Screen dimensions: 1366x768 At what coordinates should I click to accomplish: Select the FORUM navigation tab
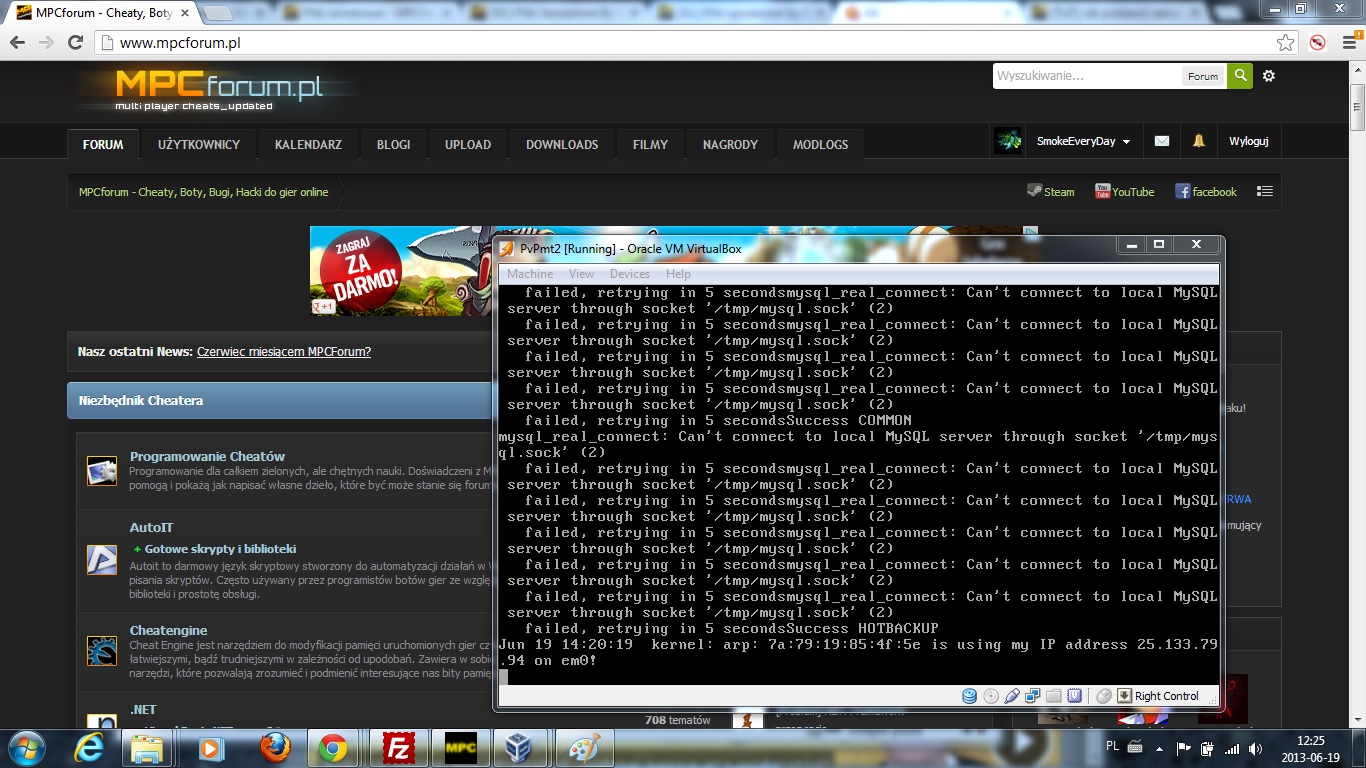[103, 144]
